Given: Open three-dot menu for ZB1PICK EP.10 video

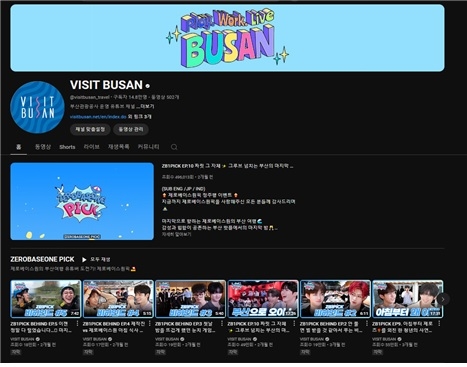Looking at the screenshot, I should coord(294,324).
